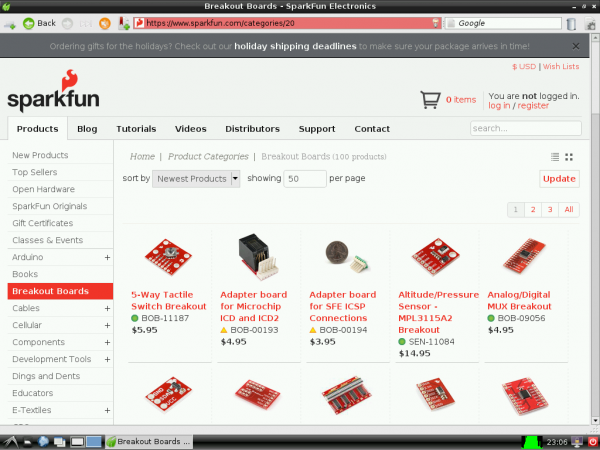
Task: Click the orange reload icon in the toolbar
Action: pos(104,23)
